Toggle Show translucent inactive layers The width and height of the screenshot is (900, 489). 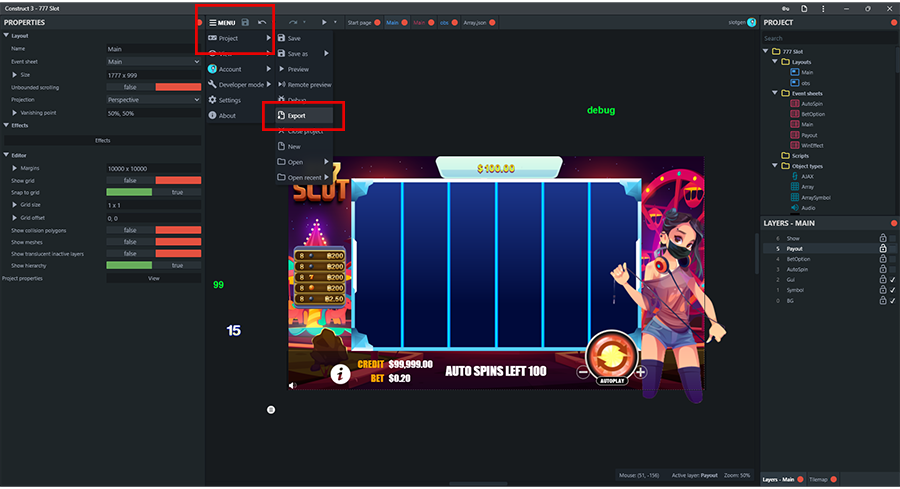point(154,253)
